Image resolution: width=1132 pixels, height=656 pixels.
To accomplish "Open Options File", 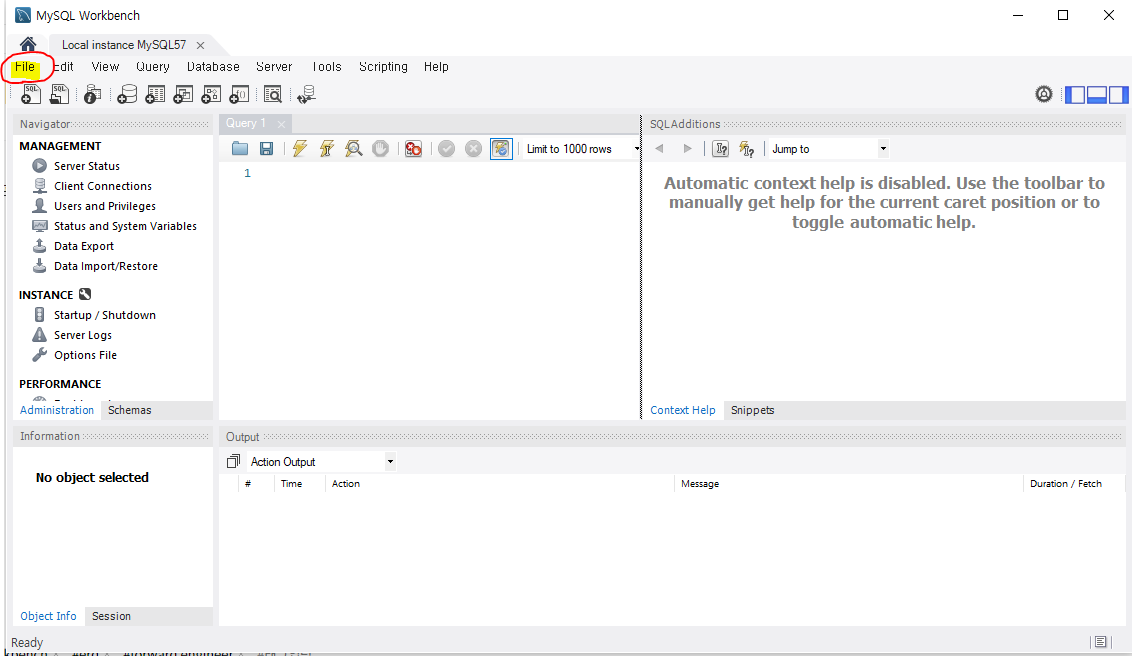I will tap(85, 355).
